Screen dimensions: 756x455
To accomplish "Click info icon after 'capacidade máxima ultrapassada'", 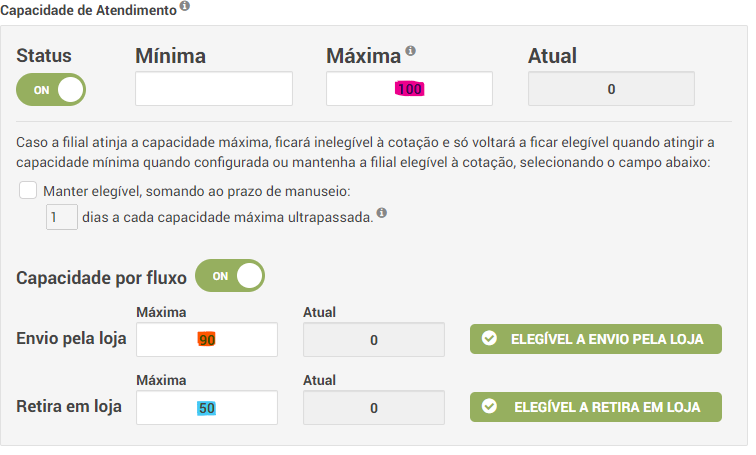I will (x=382, y=213).
